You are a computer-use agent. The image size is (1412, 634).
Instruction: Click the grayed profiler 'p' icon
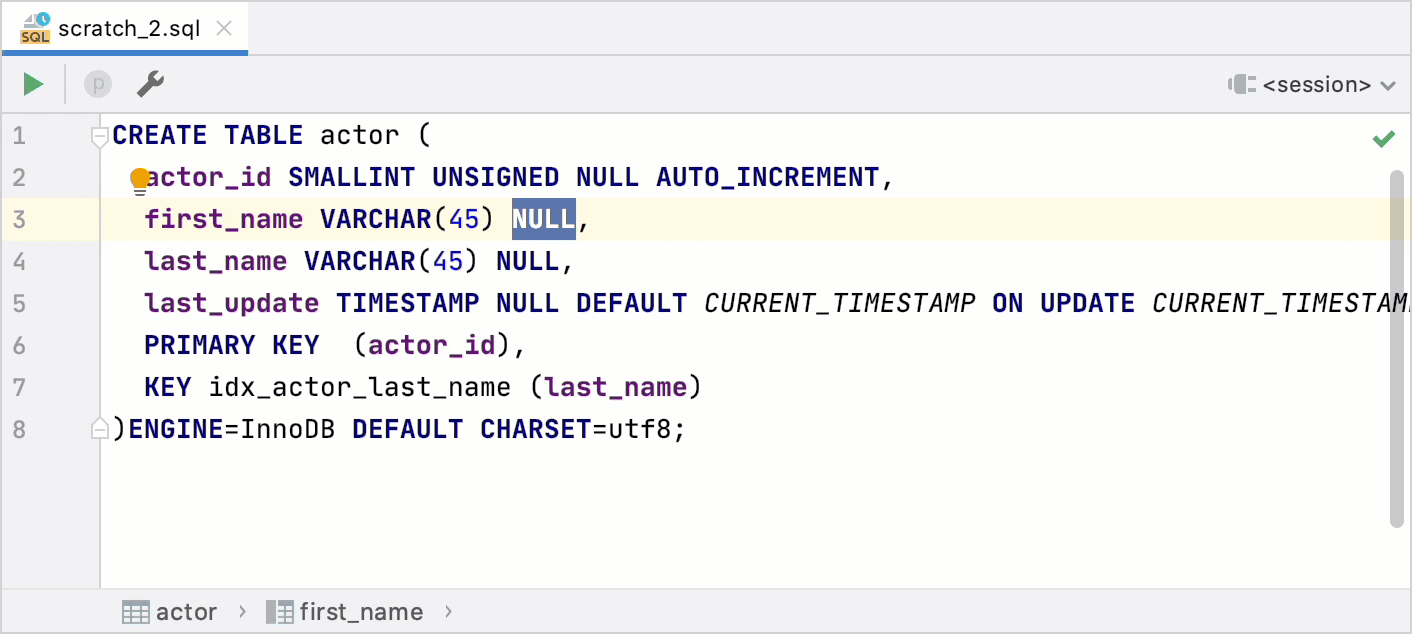[97, 84]
